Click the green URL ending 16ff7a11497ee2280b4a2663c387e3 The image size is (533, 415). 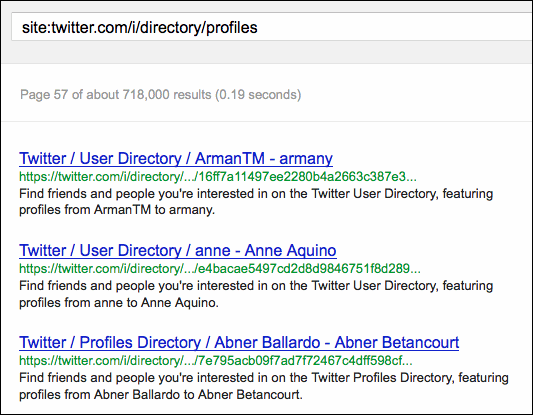point(218,177)
